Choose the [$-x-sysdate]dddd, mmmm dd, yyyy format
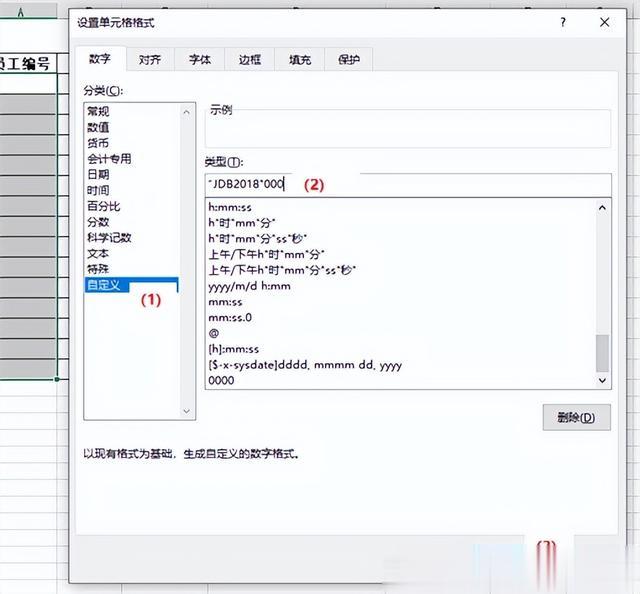 click(305, 365)
